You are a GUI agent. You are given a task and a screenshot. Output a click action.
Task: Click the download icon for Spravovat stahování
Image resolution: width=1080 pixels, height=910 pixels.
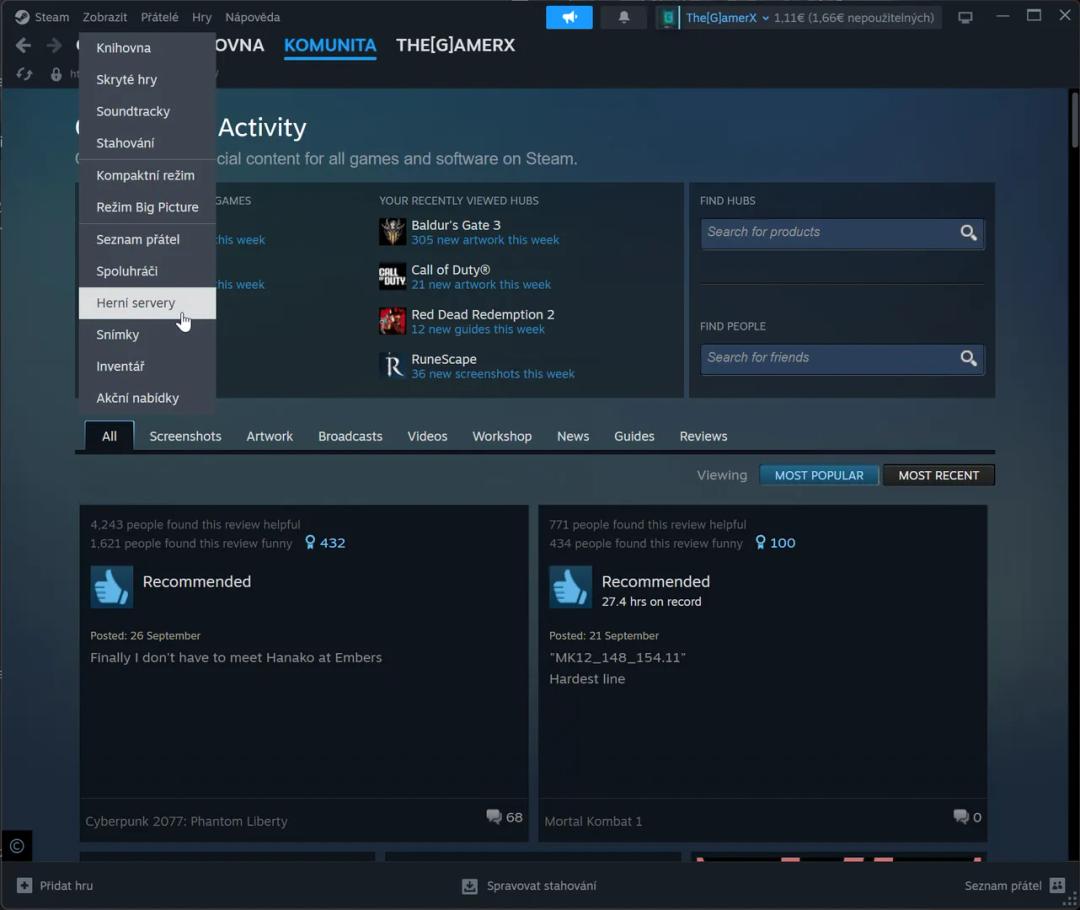coord(470,886)
